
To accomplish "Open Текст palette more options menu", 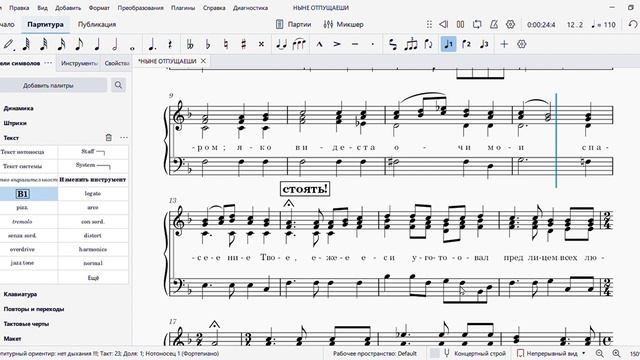I will pos(124,138).
